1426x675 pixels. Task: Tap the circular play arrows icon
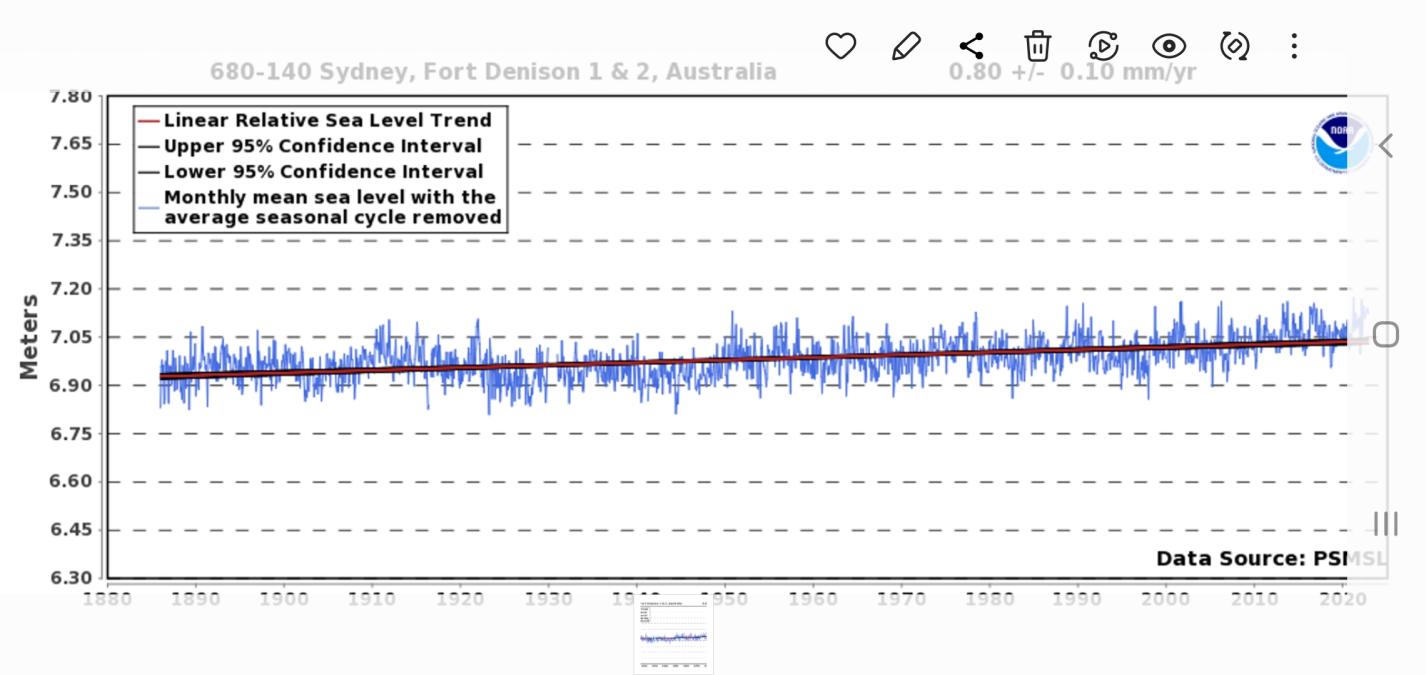pyautogui.click(x=1102, y=46)
